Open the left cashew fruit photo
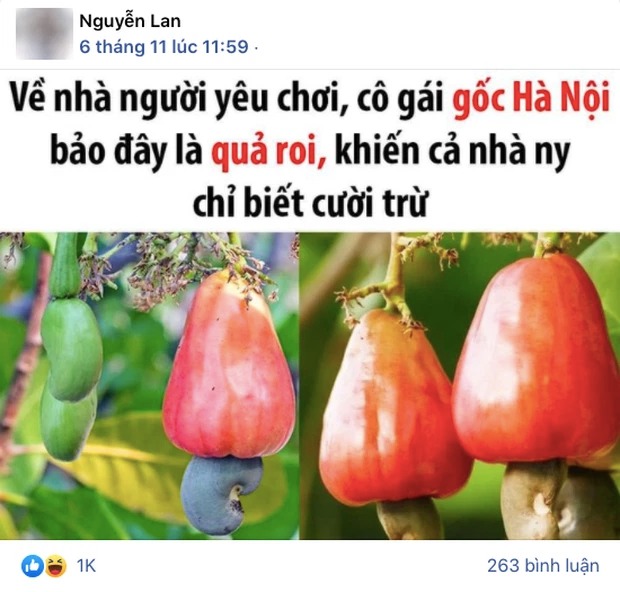Screen dimensions: 620x592 149,386
